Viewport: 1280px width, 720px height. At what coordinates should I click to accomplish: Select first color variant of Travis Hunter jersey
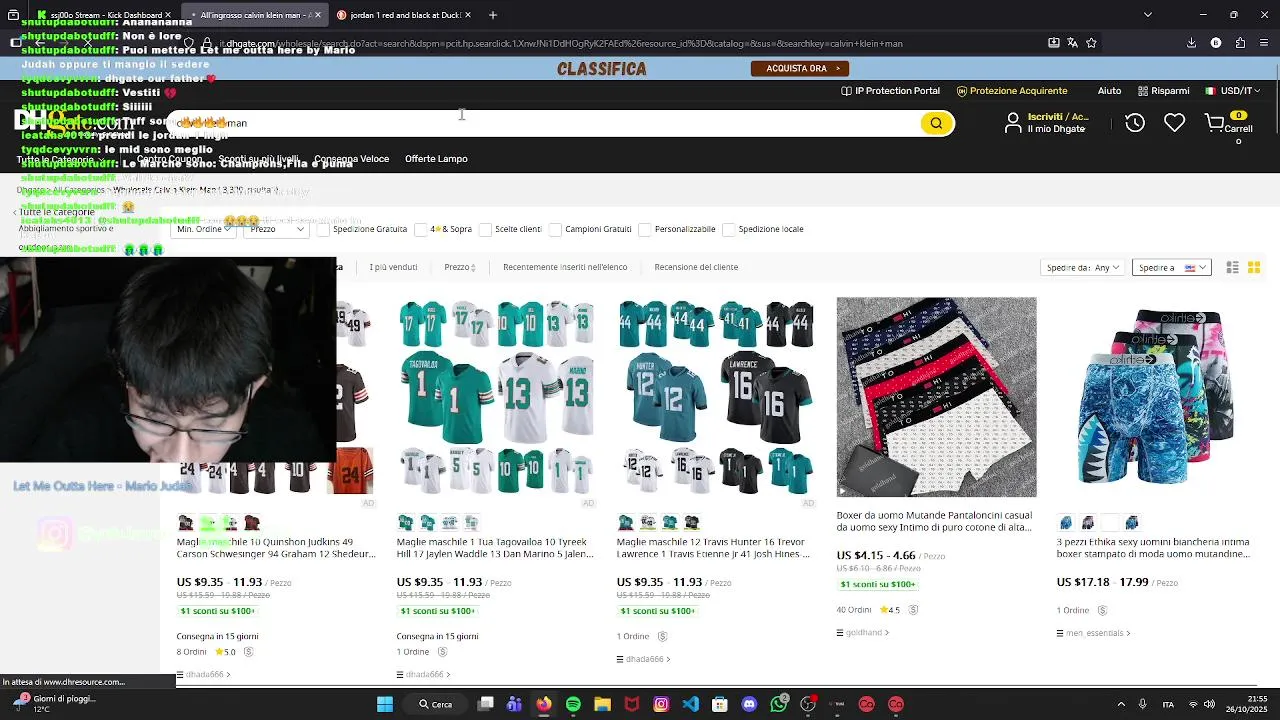[x=626, y=523]
